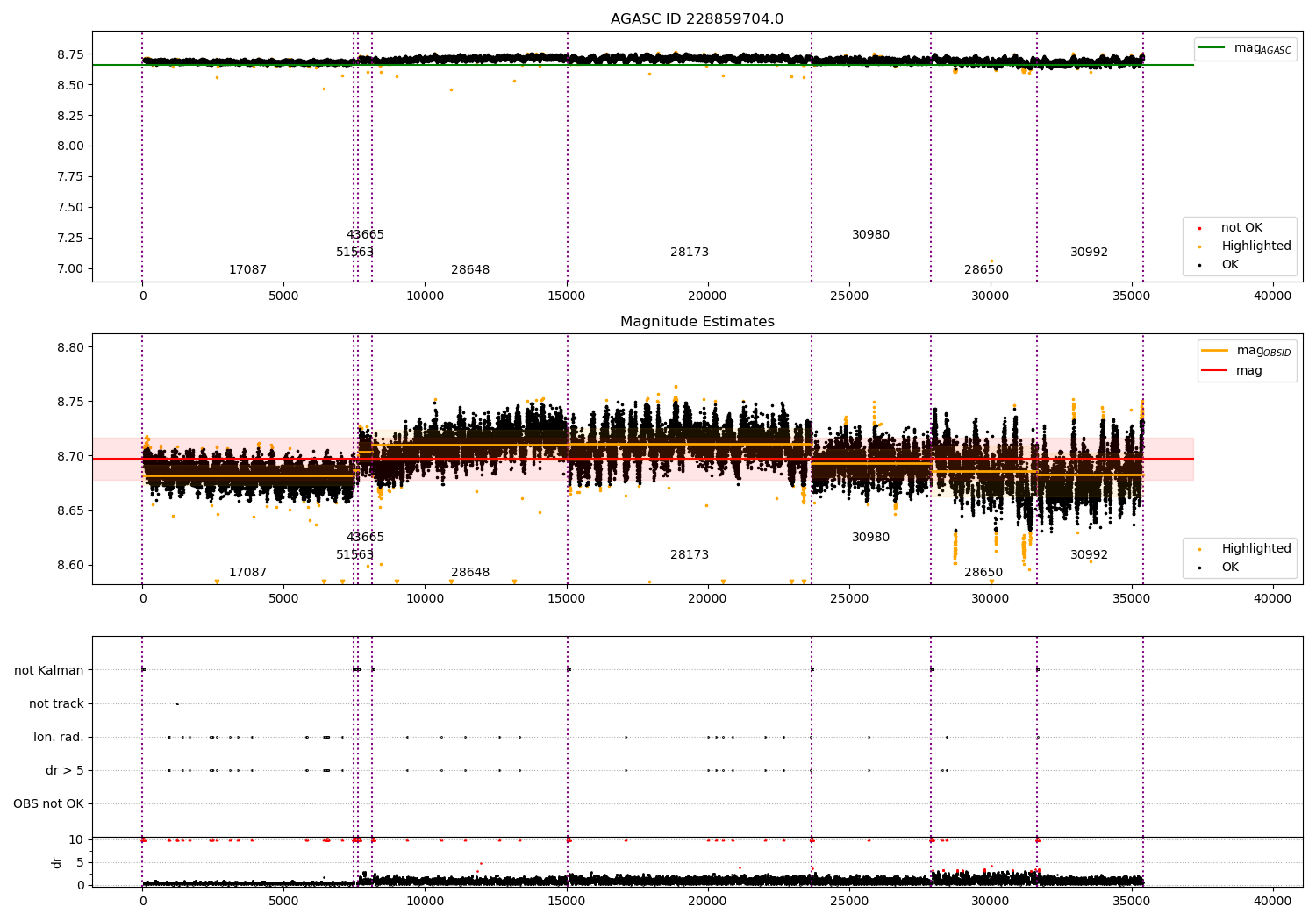Select obsid label 17087 in top plot

point(247,269)
